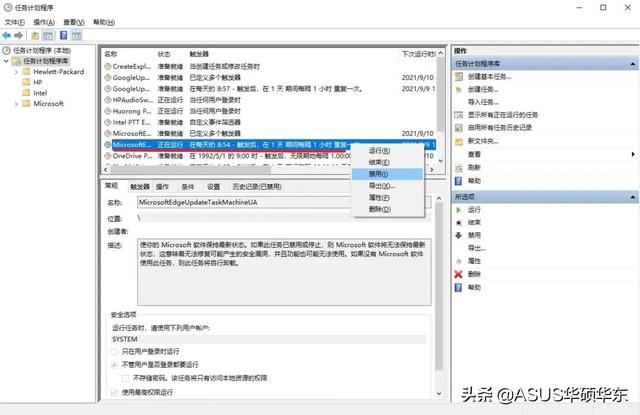
Task: Click the 结束 stop icon under 所选项
Action: tap(459, 223)
